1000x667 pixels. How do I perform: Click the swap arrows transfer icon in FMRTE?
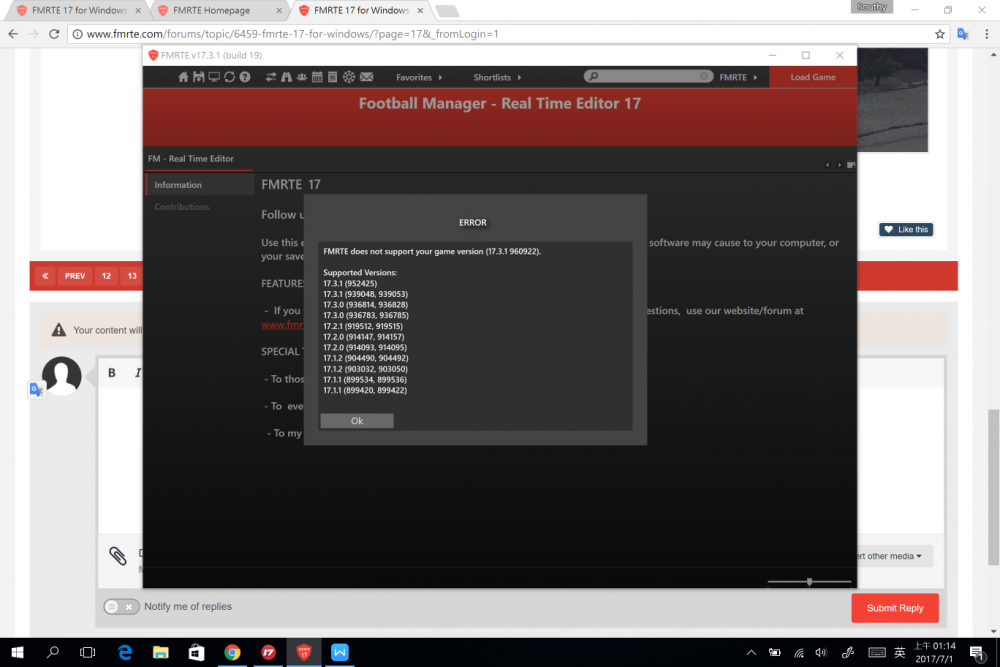tap(271, 77)
